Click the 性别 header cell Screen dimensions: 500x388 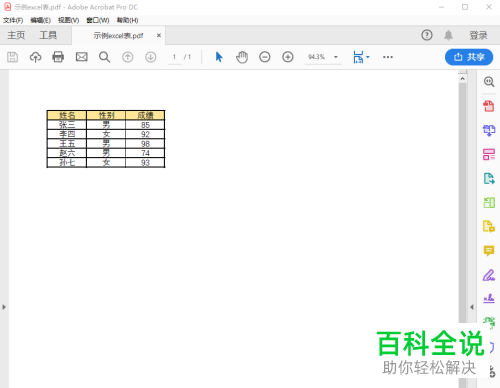click(x=106, y=115)
